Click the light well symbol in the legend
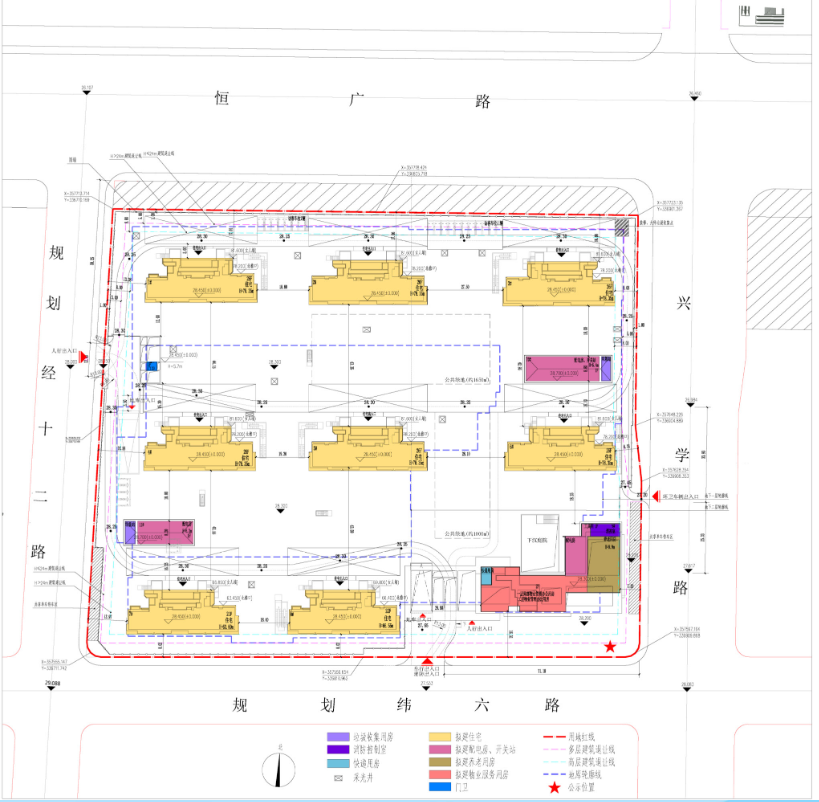The image size is (819, 802). (337, 777)
